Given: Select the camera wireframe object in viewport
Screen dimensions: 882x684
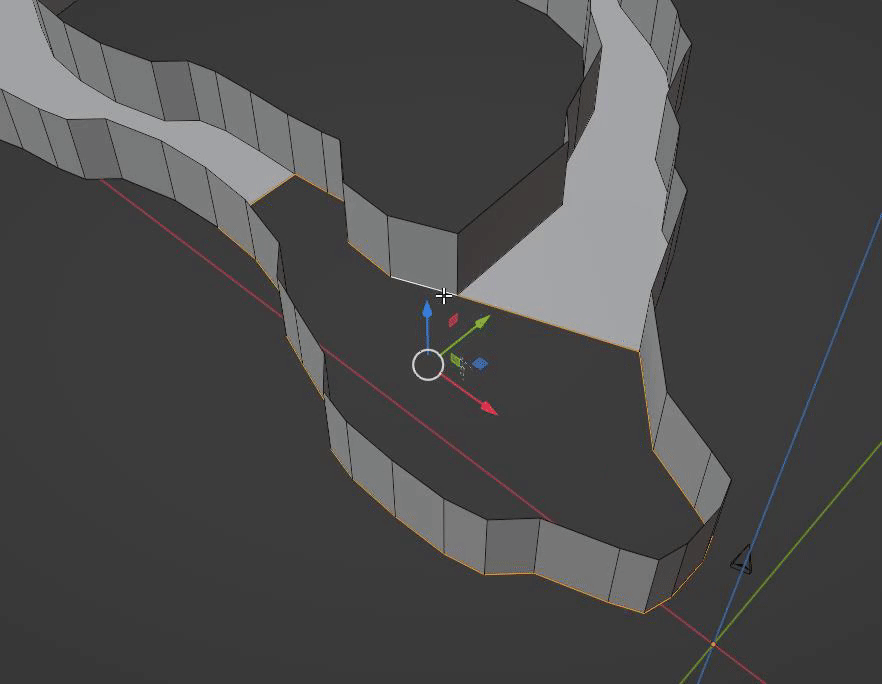Looking at the screenshot, I should [742, 560].
